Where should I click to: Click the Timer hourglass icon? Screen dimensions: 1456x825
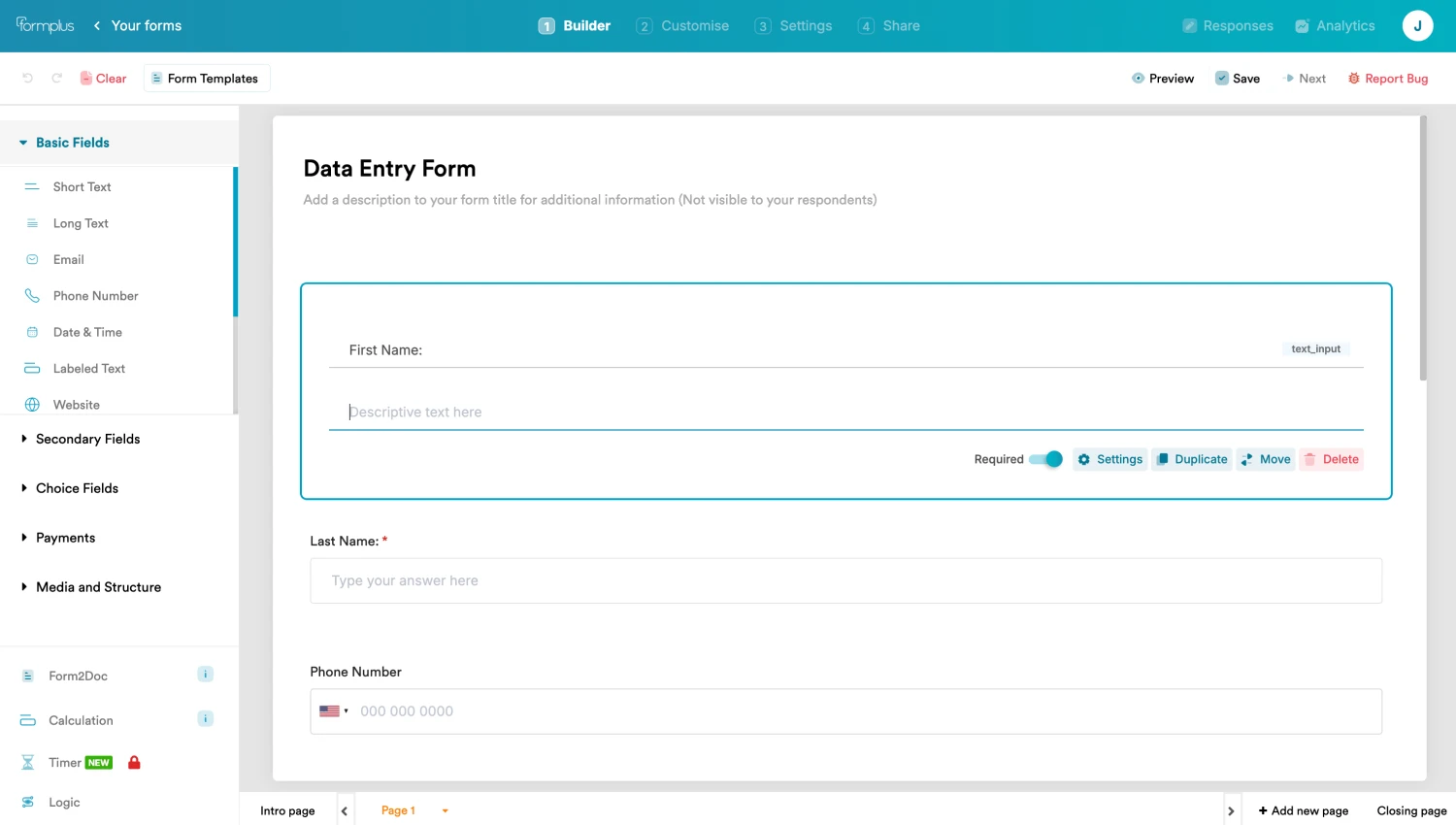[28, 763]
